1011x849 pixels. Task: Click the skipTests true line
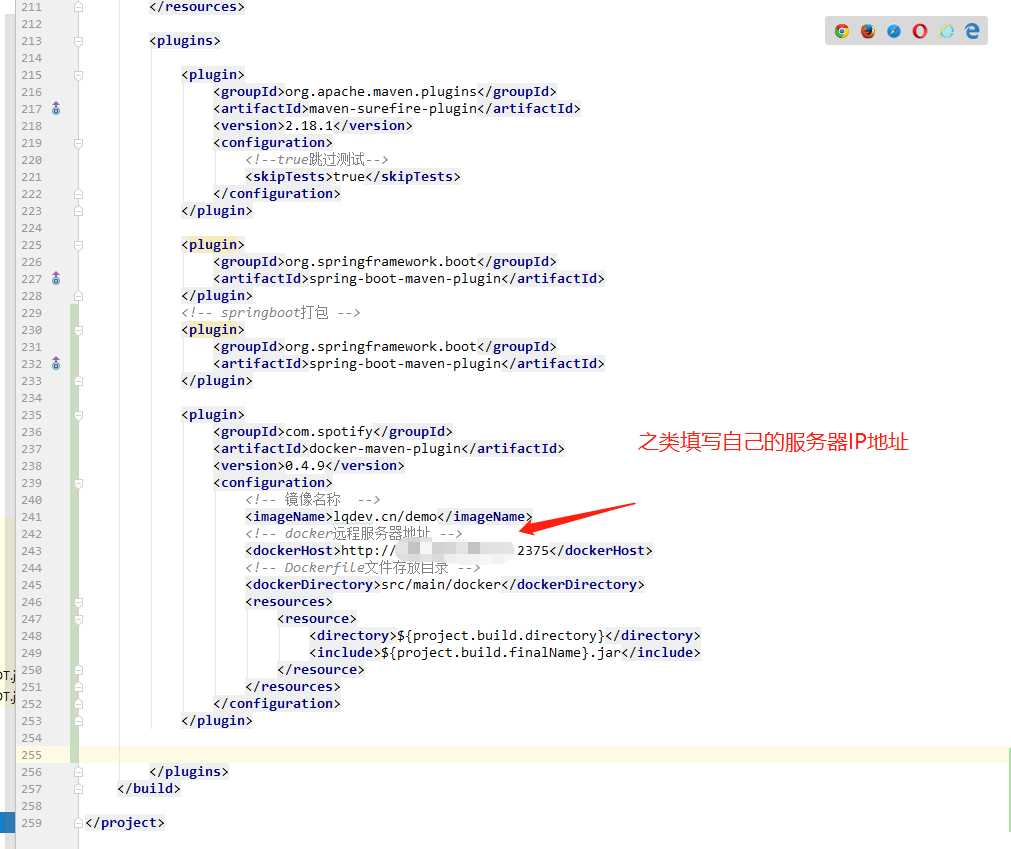pos(353,177)
